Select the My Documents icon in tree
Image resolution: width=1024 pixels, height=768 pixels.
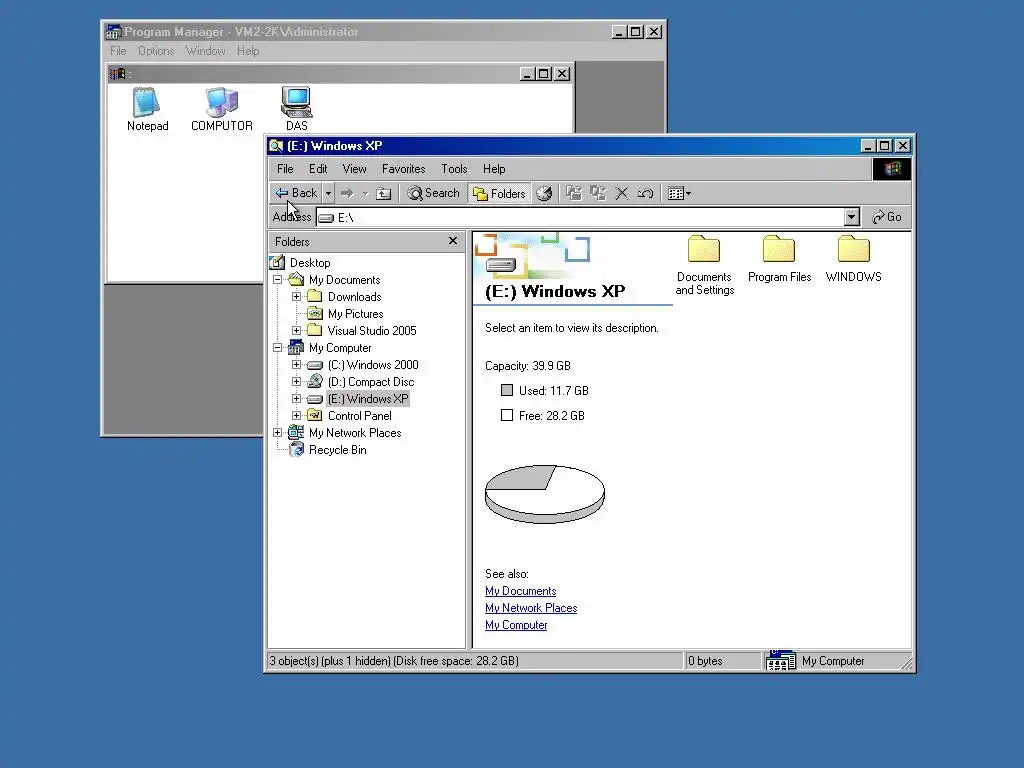(296, 280)
